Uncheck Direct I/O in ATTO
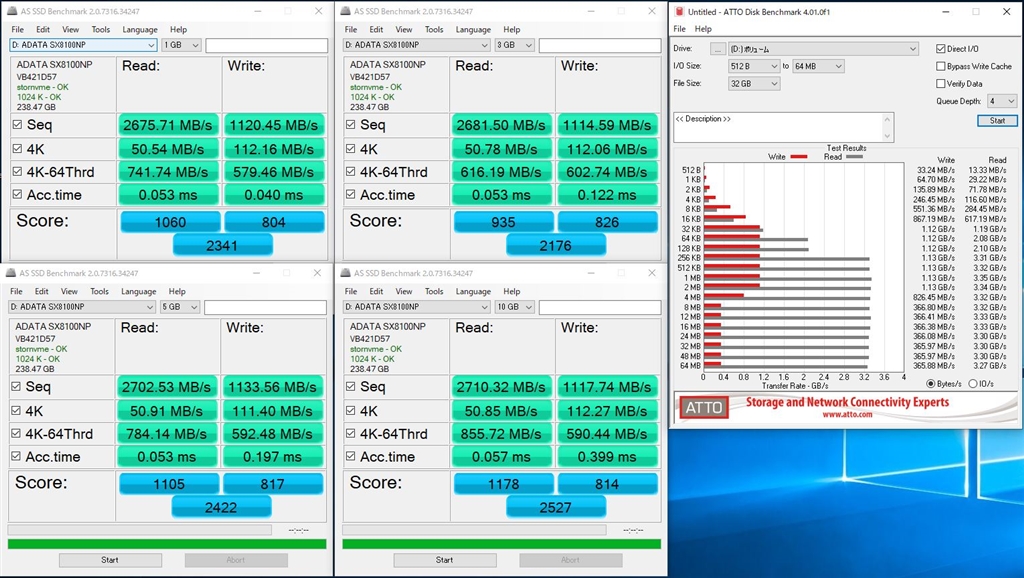 [940, 48]
